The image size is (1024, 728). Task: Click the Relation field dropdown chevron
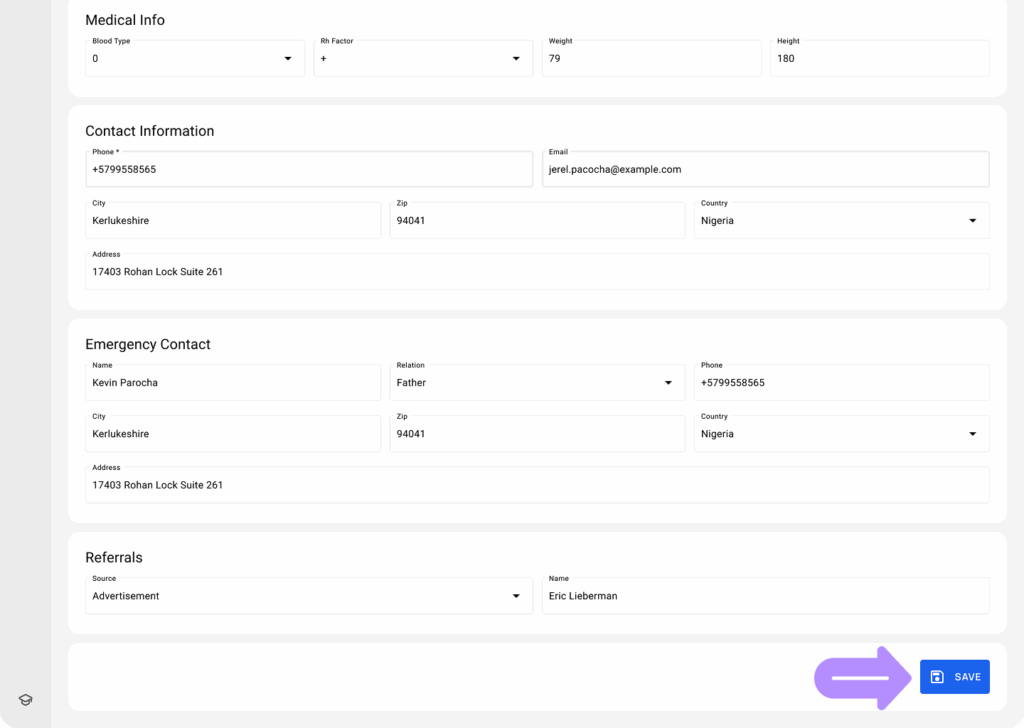click(x=668, y=382)
